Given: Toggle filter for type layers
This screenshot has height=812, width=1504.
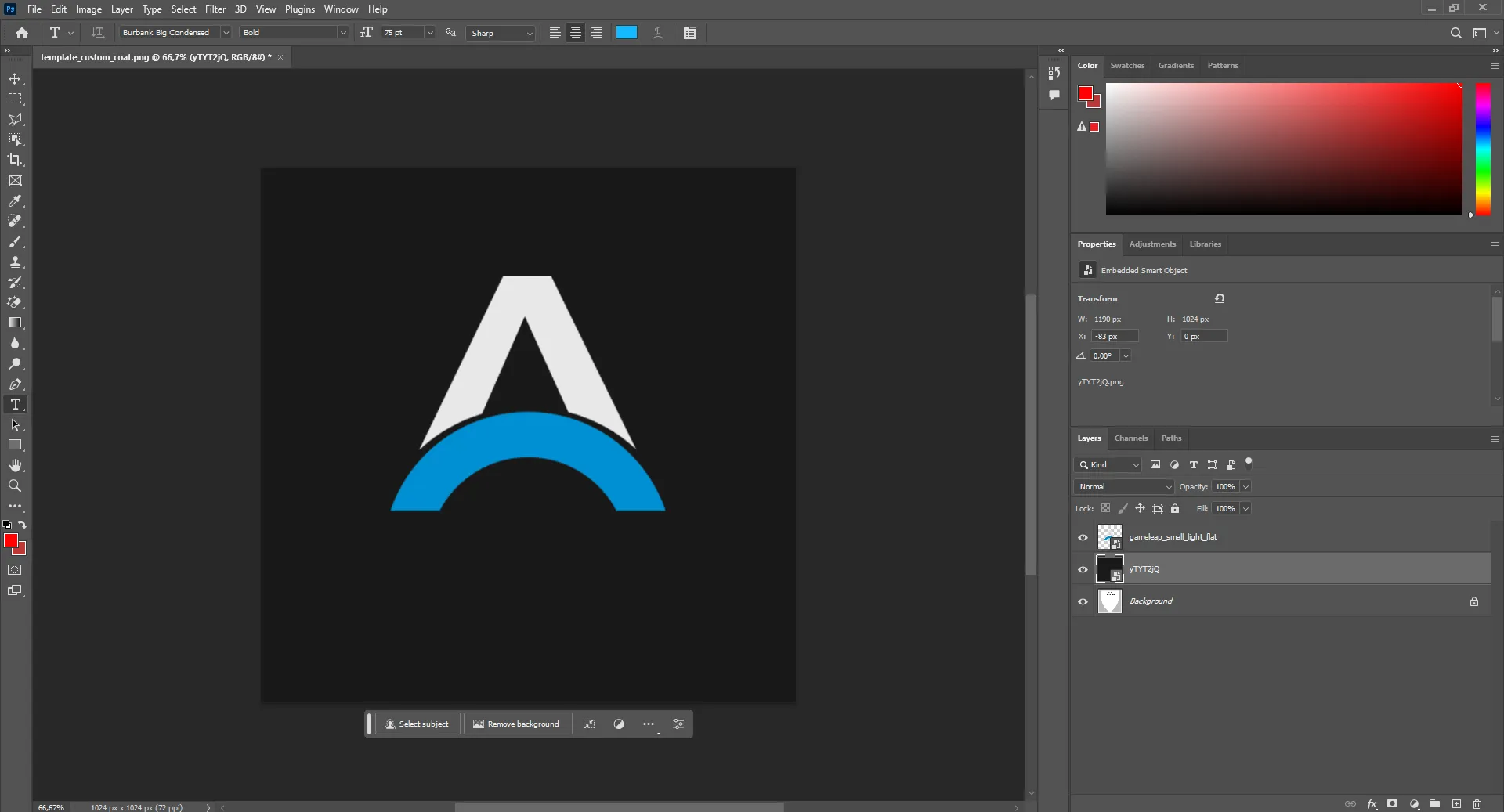Looking at the screenshot, I should pos(1193,465).
